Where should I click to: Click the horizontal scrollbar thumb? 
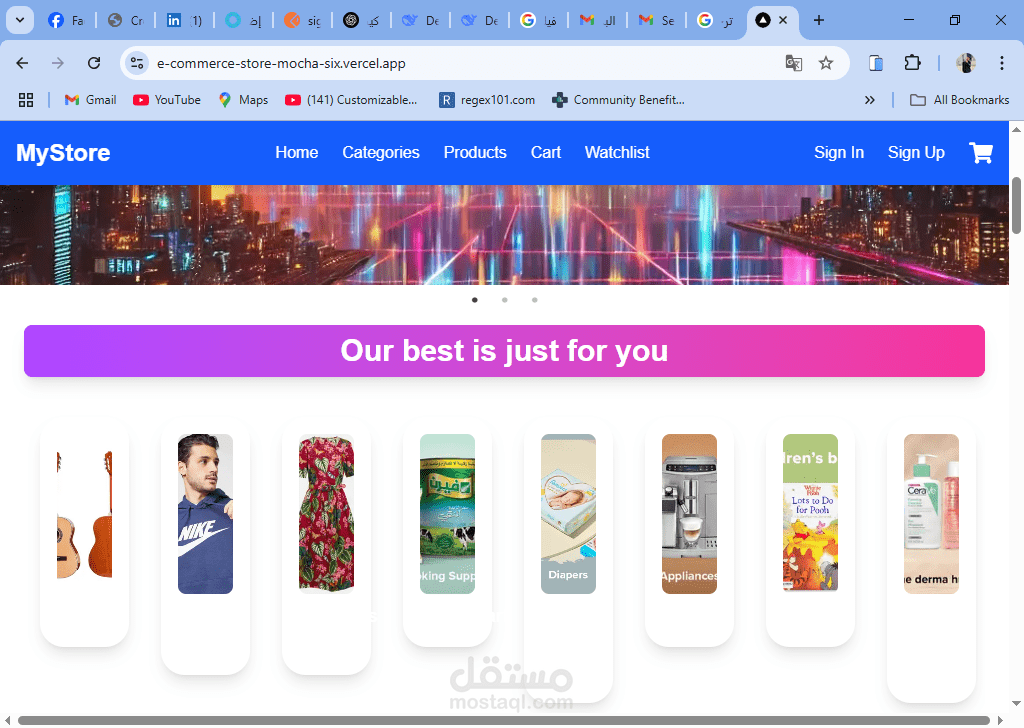[x=504, y=720]
